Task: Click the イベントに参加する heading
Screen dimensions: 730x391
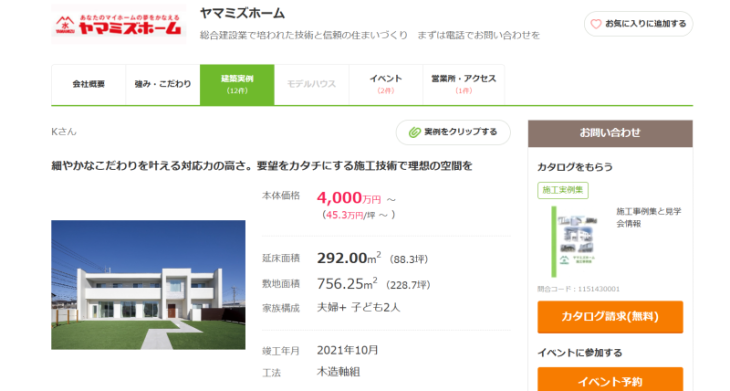Action: point(580,353)
